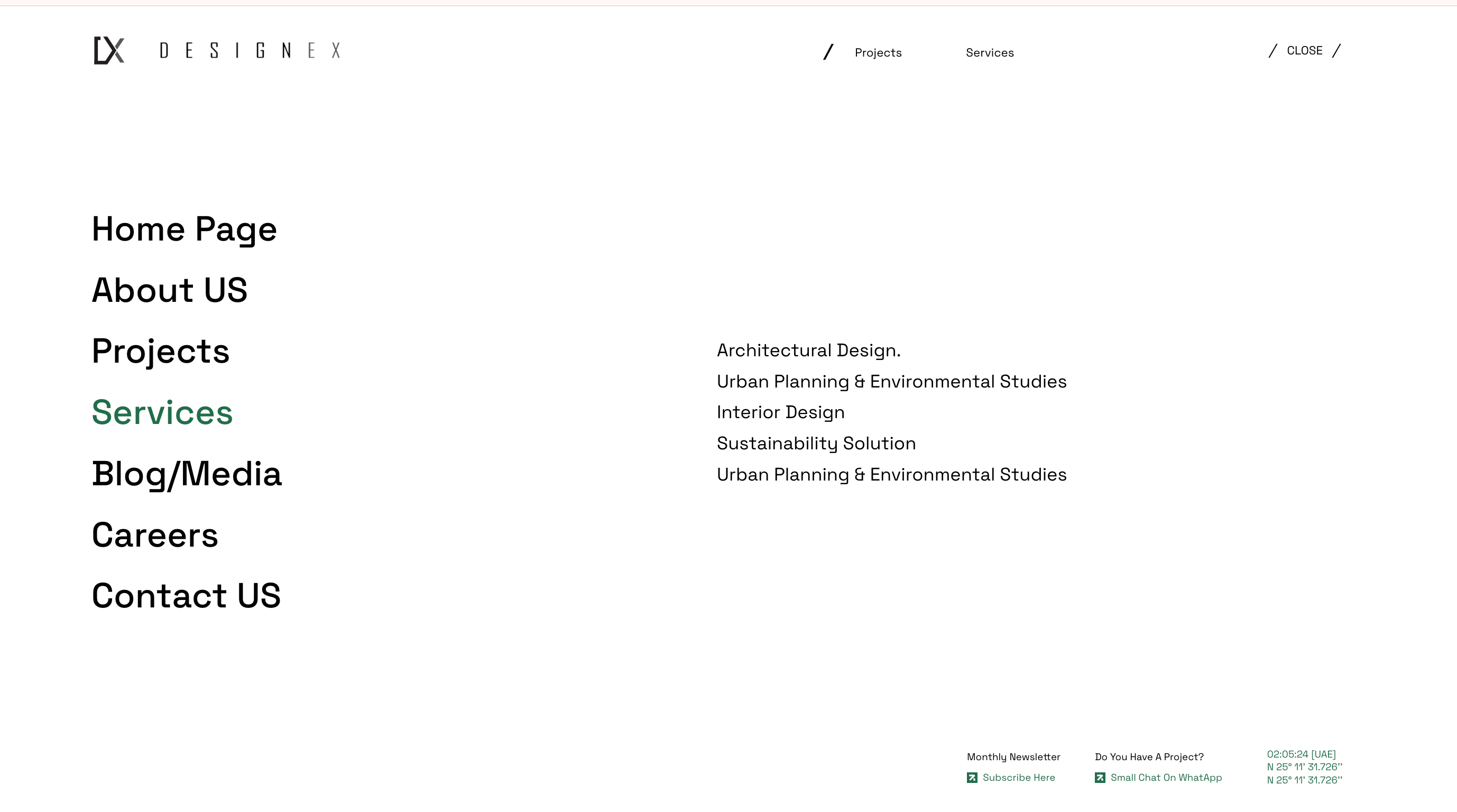Click the Subscribe Here link

pos(1018,778)
